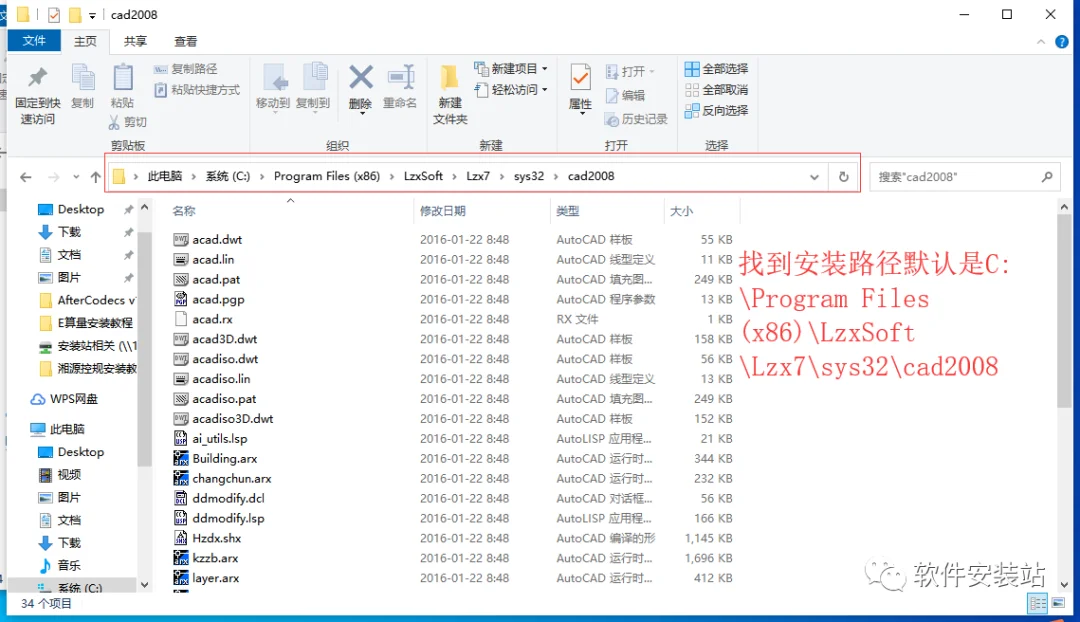Open the blue help icon
Image resolution: width=1080 pixels, height=622 pixels.
tap(1062, 42)
